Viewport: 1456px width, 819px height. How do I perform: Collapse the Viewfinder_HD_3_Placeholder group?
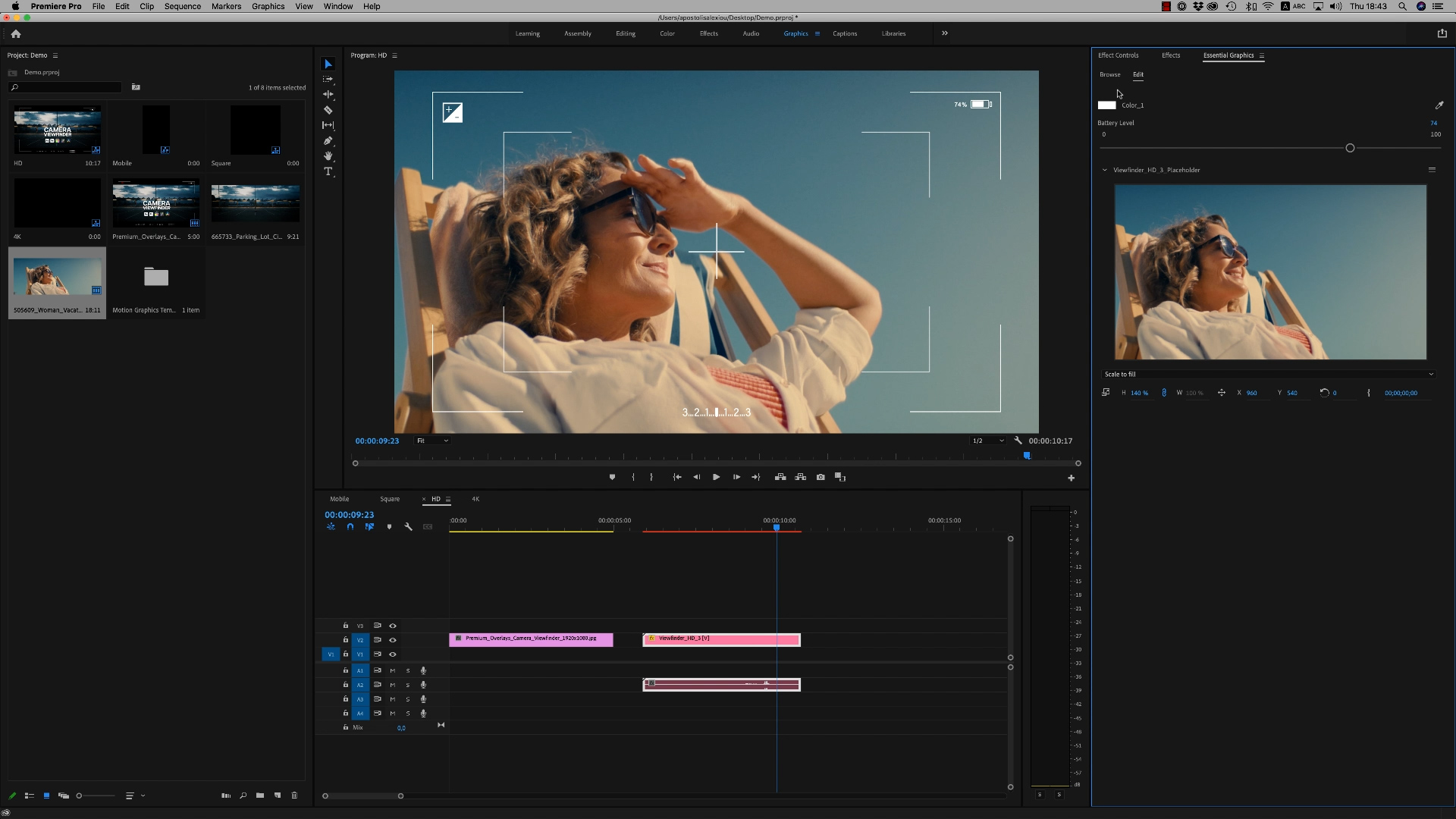(x=1104, y=170)
